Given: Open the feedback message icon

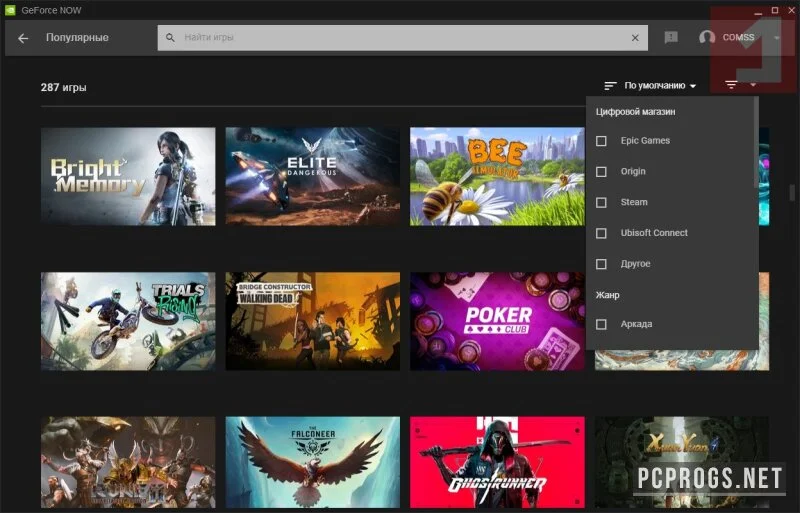Looking at the screenshot, I should 671,37.
